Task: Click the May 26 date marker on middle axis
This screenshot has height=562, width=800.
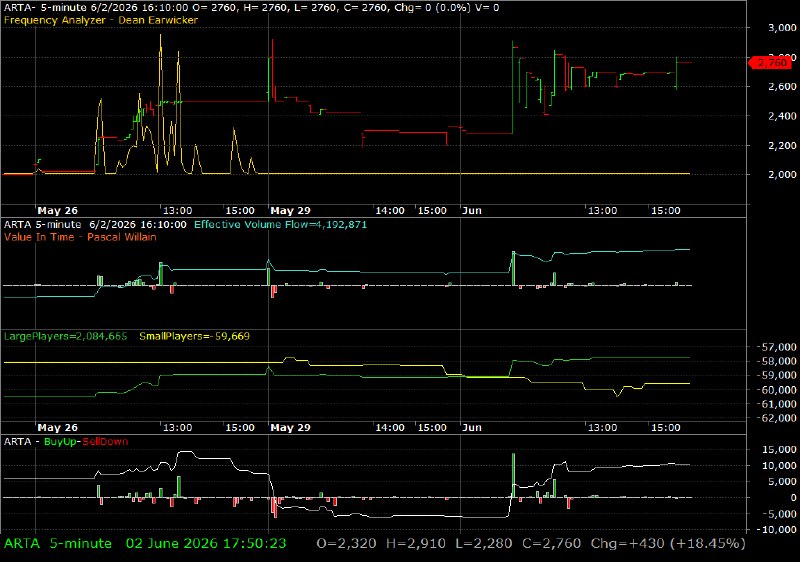Action: [x=58, y=427]
